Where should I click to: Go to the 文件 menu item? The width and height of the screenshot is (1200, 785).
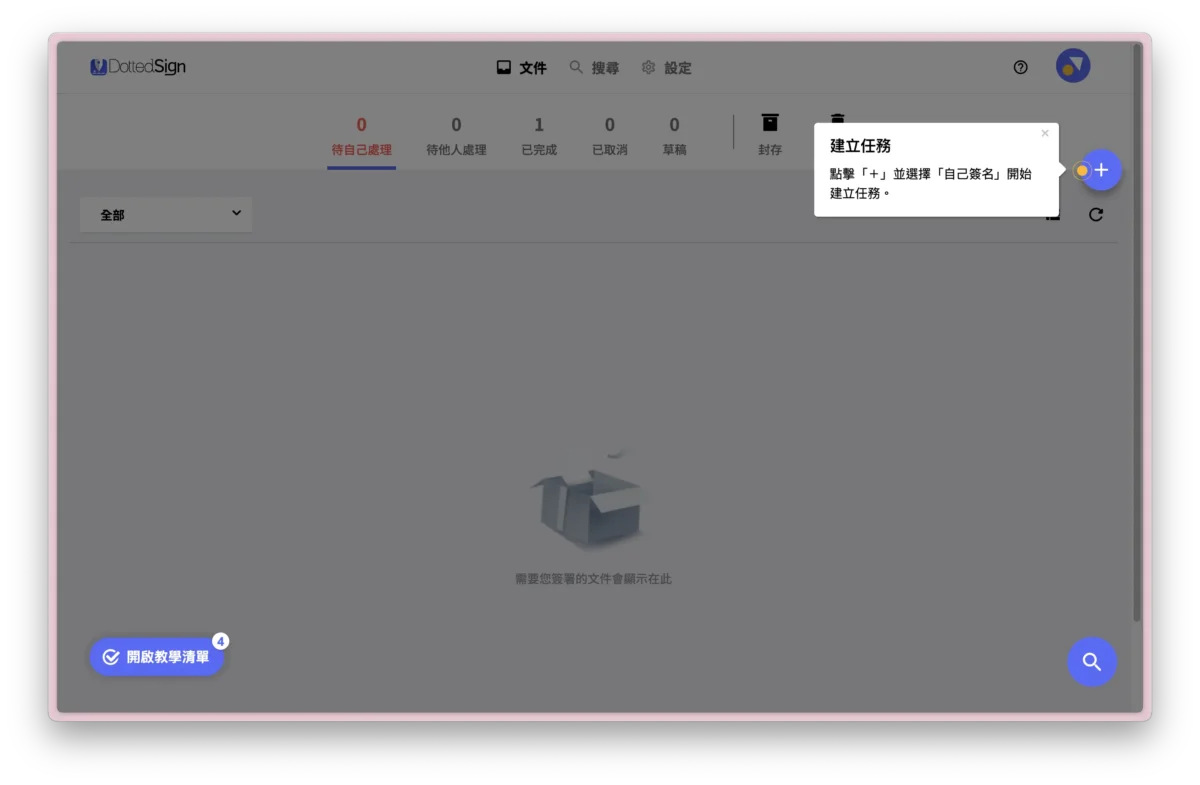[521, 67]
